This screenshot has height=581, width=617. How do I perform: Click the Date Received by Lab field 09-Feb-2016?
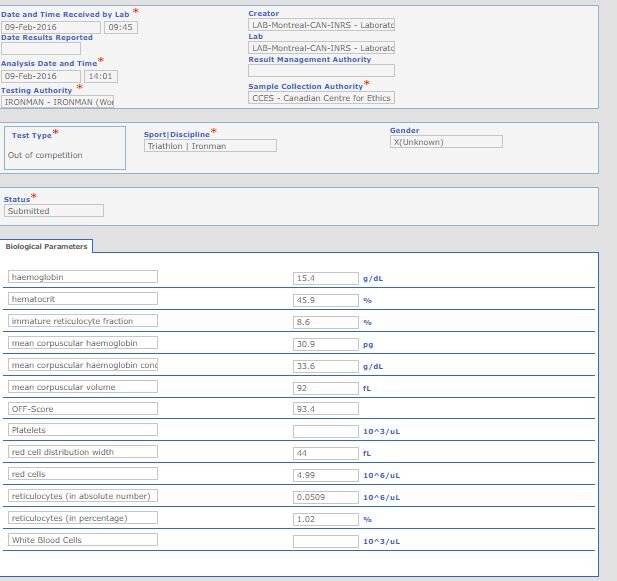pyautogui.click(x=51, y=27)
